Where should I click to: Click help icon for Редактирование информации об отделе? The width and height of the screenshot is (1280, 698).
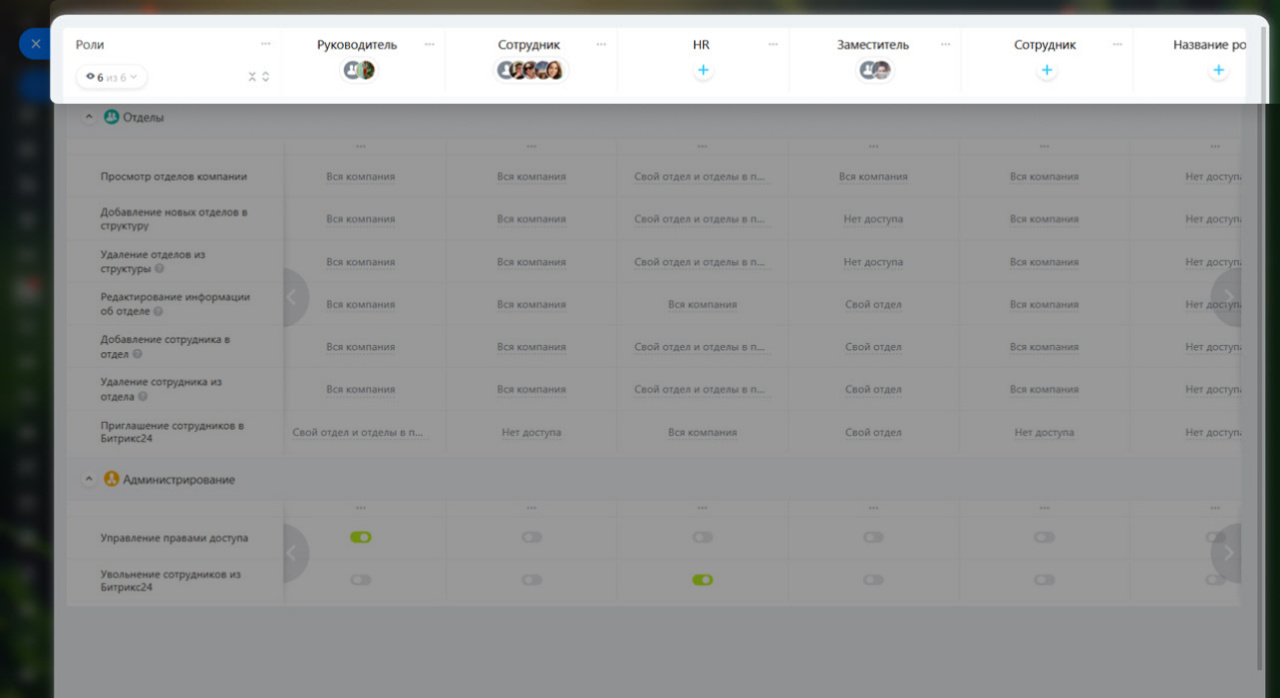pos(158,311)
